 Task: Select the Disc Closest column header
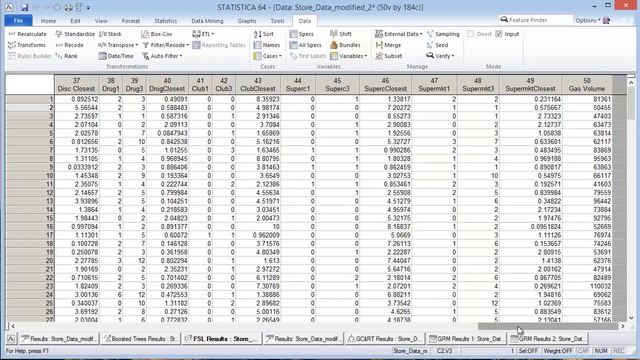pos(76,84)
